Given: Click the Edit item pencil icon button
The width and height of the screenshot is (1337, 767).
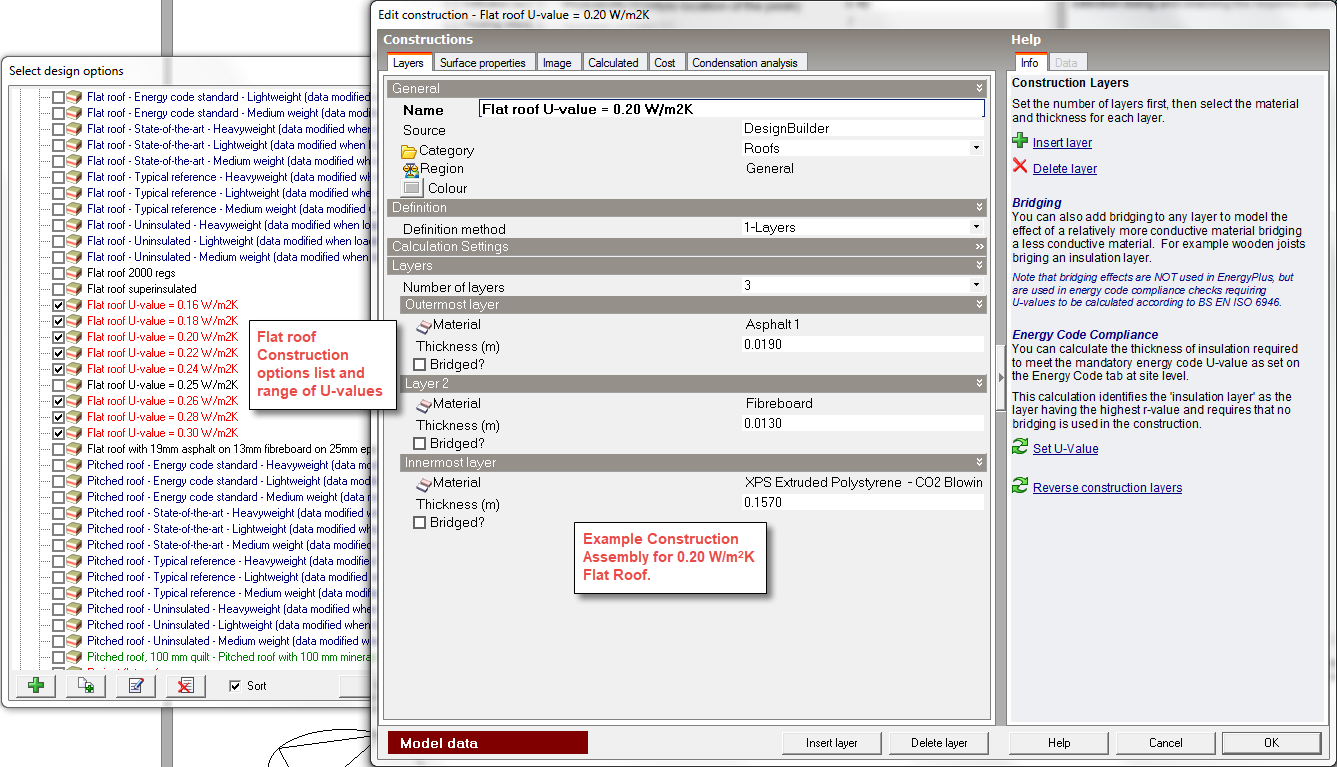Looking at the screenshot, I should point(136,686).
